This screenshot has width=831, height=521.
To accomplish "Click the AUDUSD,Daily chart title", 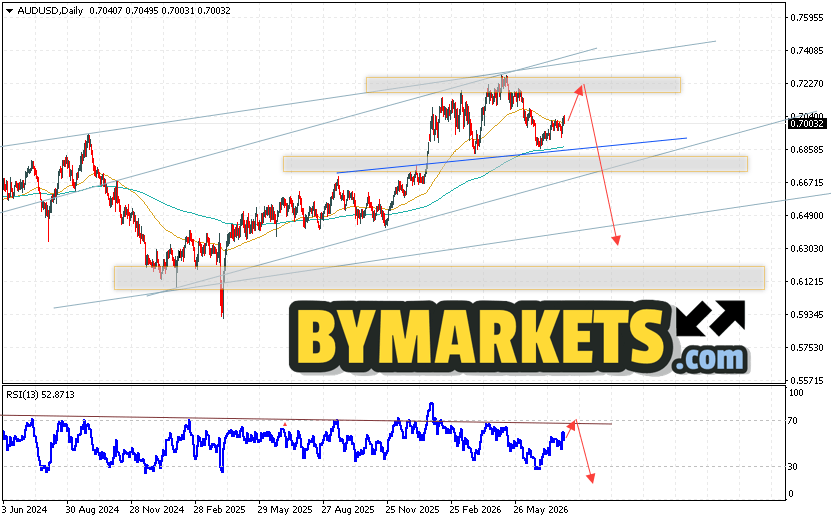I will (x=50, y=11).
